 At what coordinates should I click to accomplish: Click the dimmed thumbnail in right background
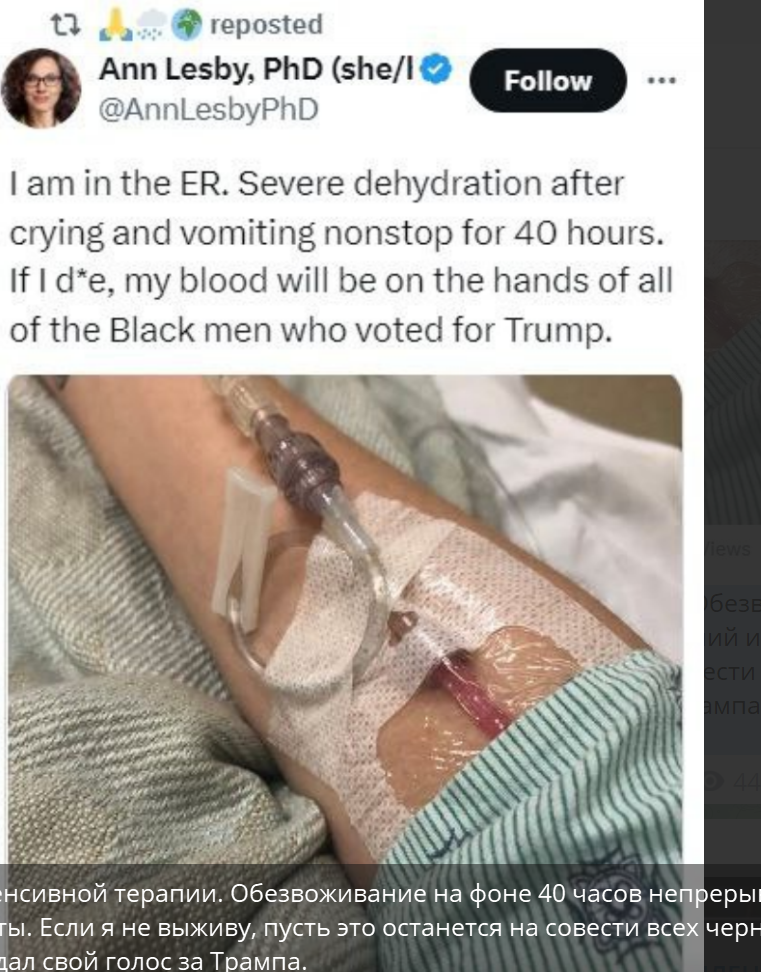click(732, 381)
